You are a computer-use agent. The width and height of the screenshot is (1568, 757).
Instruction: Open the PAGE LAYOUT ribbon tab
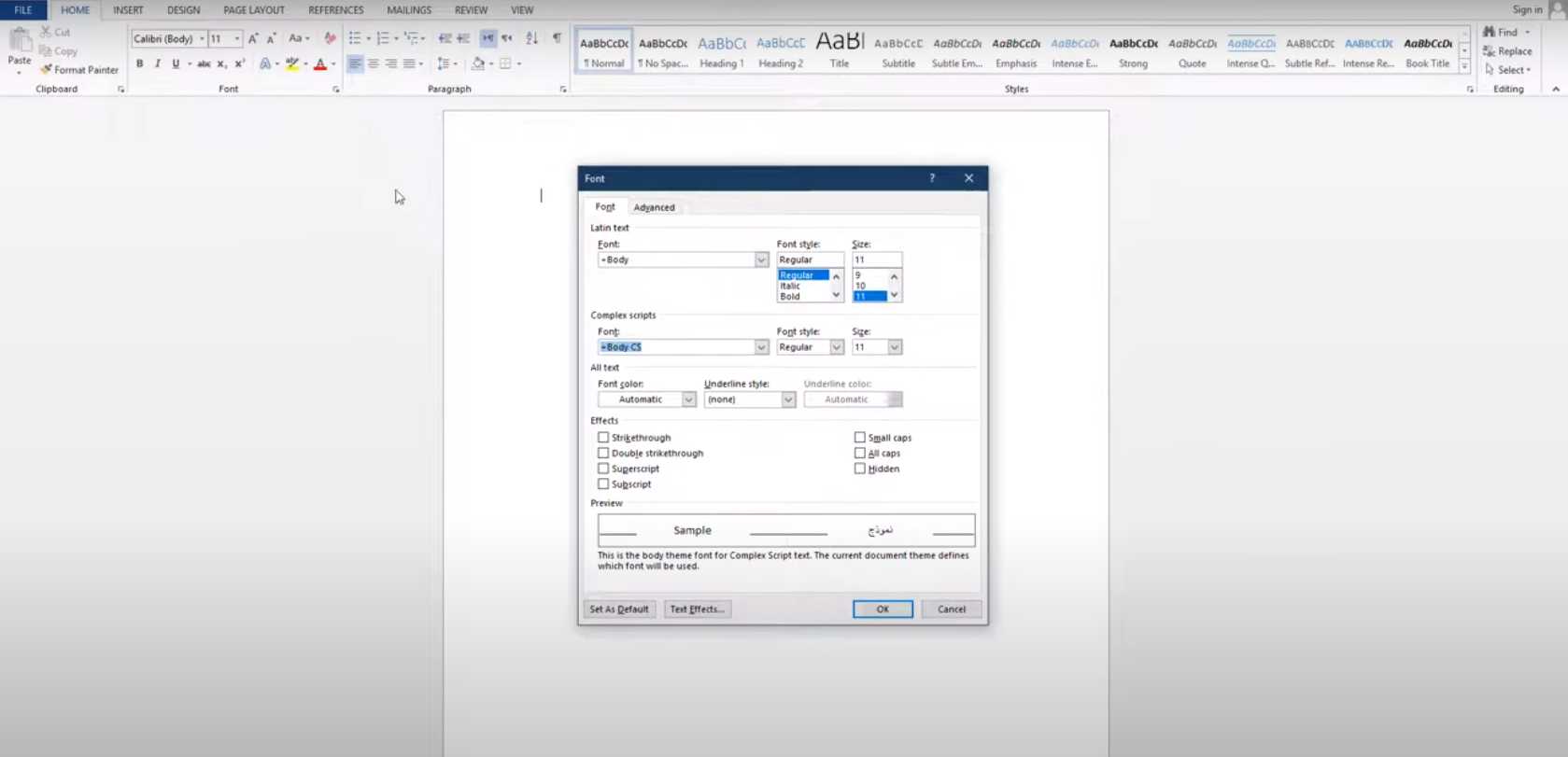(254, 10)
